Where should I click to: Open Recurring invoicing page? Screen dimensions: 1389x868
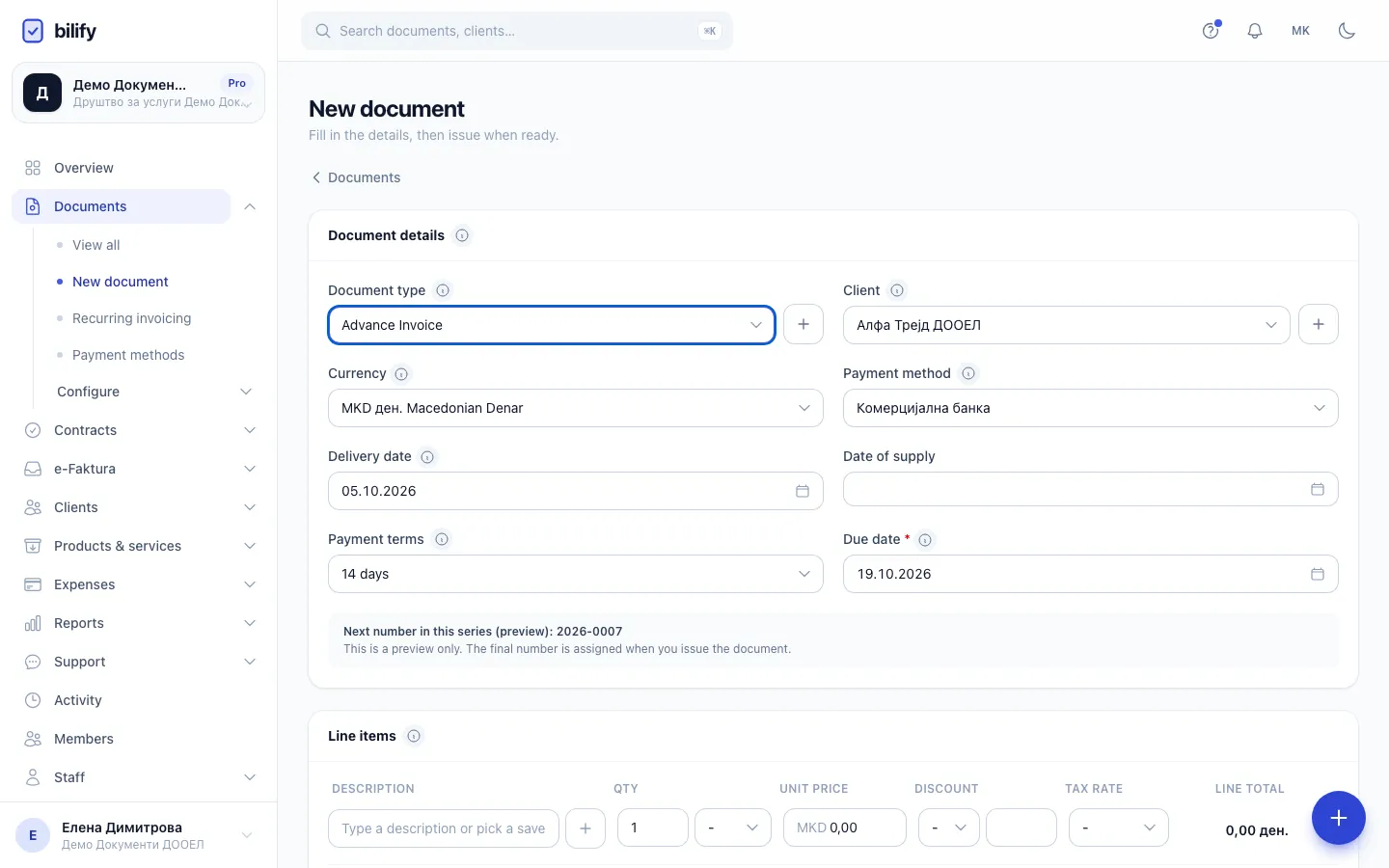pos(131,318)
